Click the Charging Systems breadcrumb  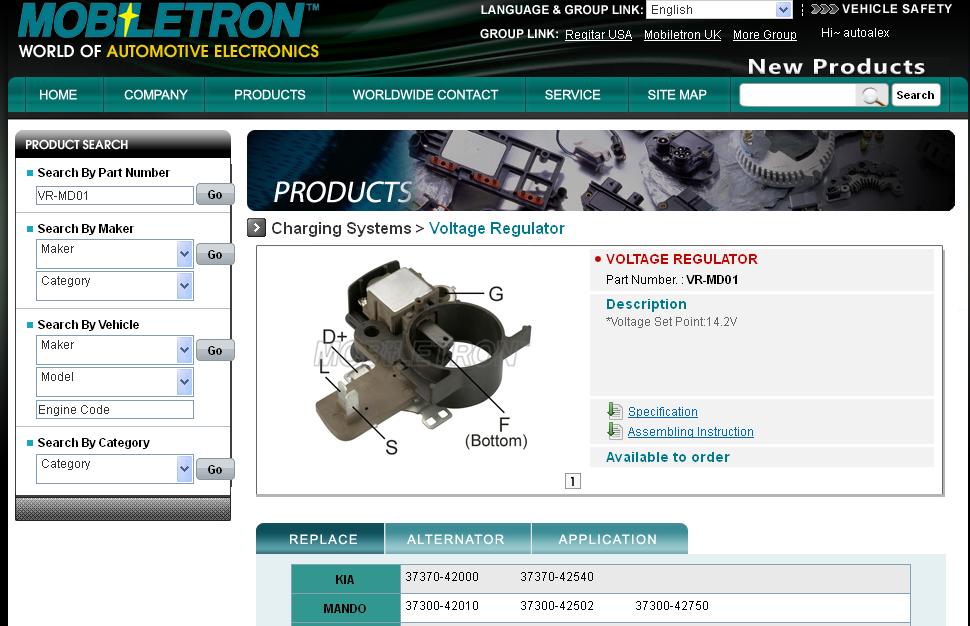(341, 228)
